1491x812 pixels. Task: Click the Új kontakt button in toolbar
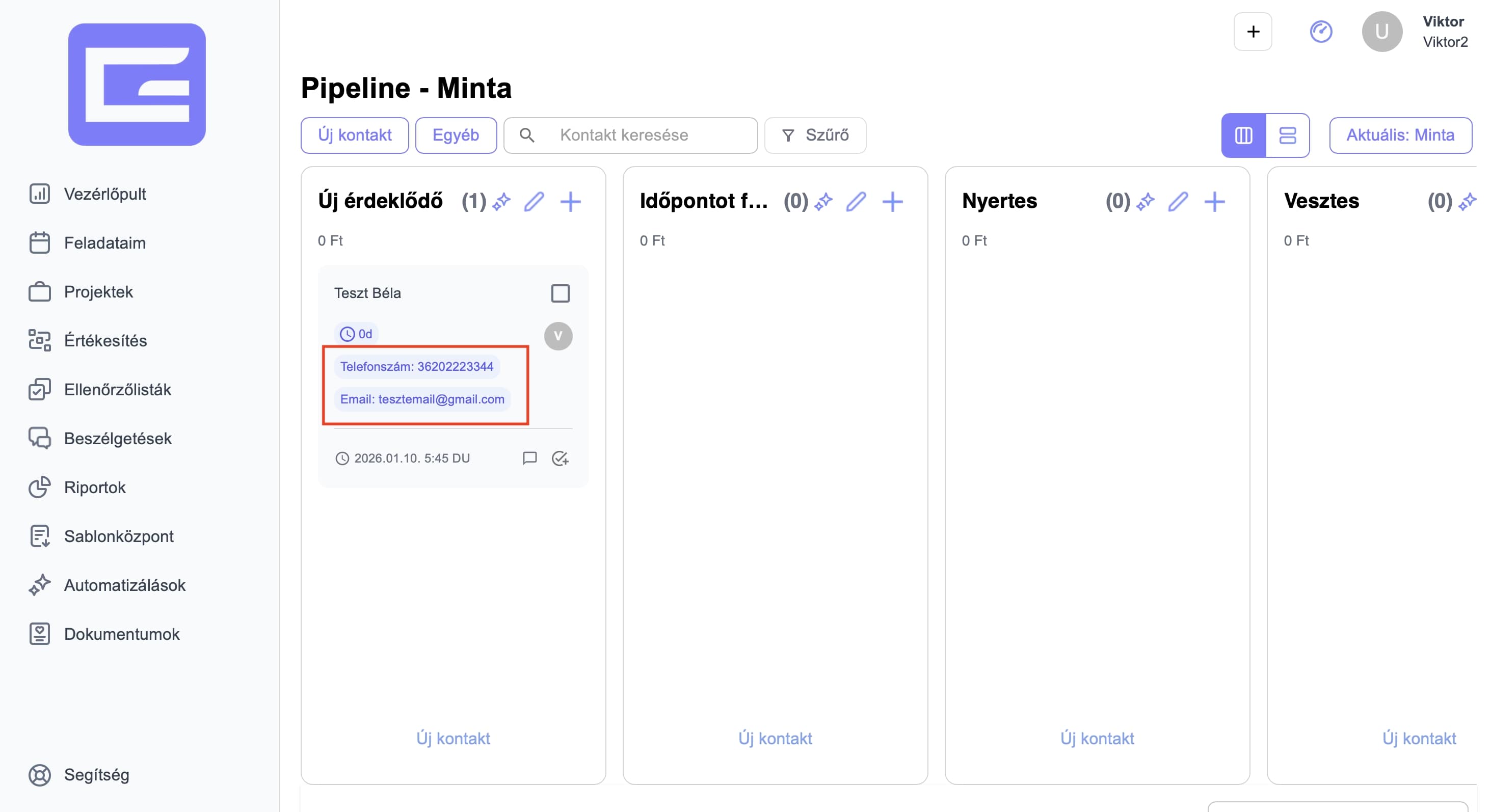pyautogui.click(x=354, y=136)
